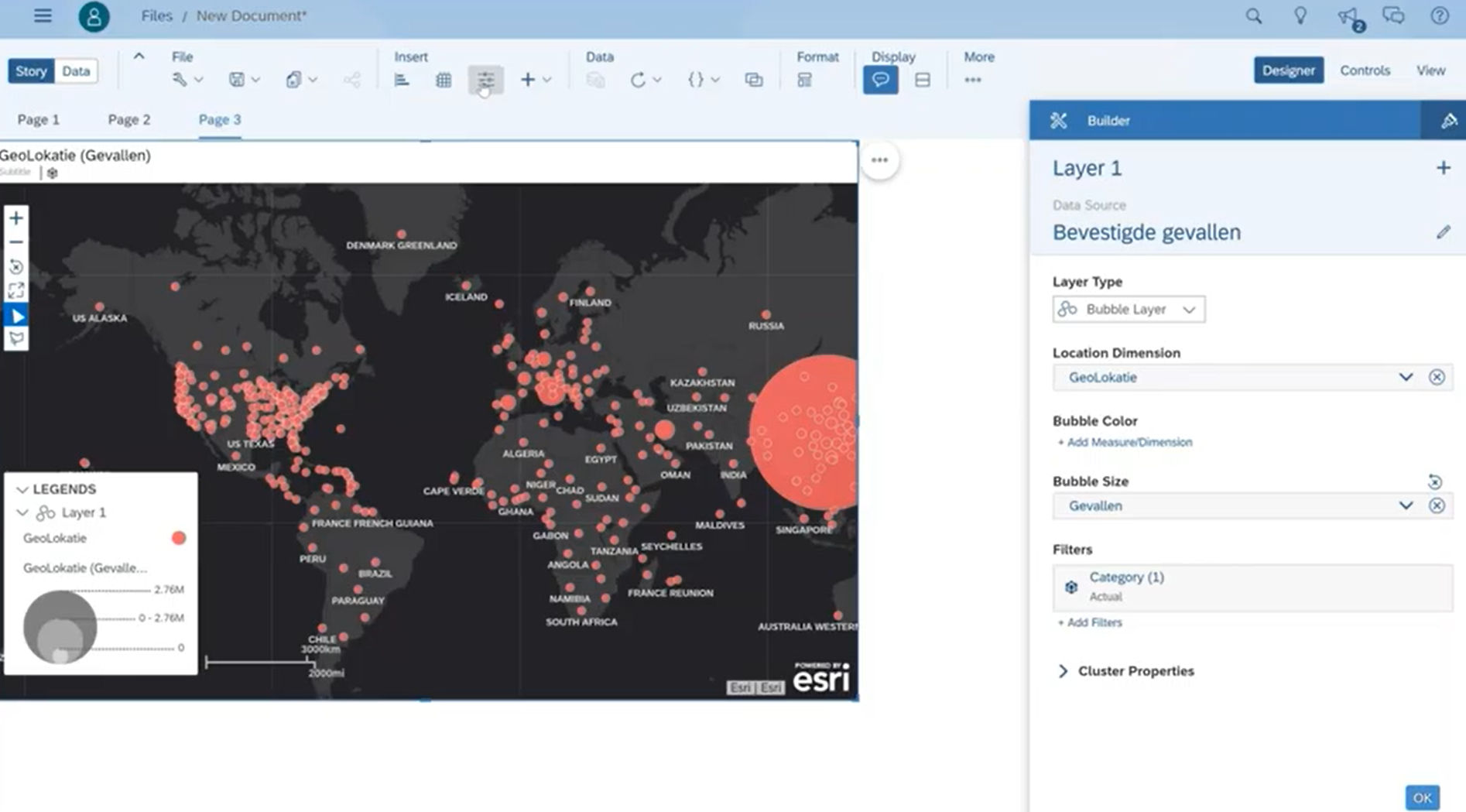The height and width of the screenshot is (812, 1466).
Task: Open the search magnifier icon
Action: pos(1253,16)
